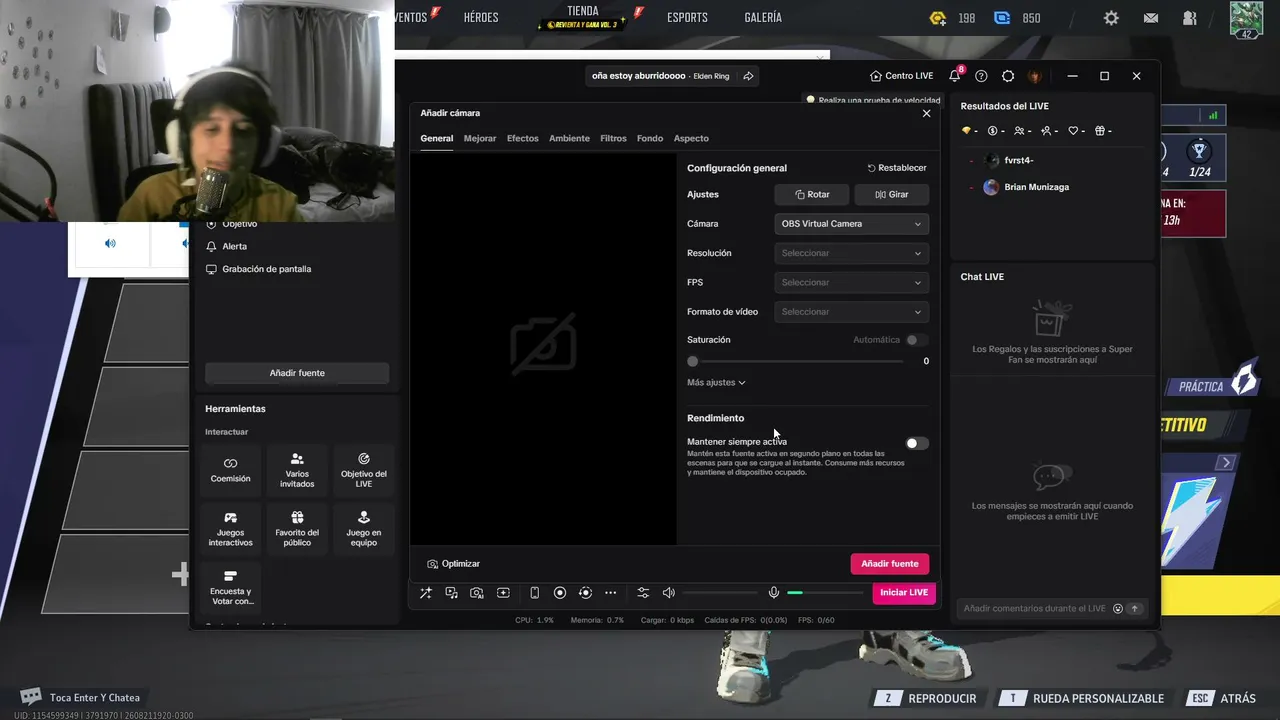The height and width of the screenshot is (720, 1280).
Task: Open notifications bell with 8 badge
Action: click(955, 75)
